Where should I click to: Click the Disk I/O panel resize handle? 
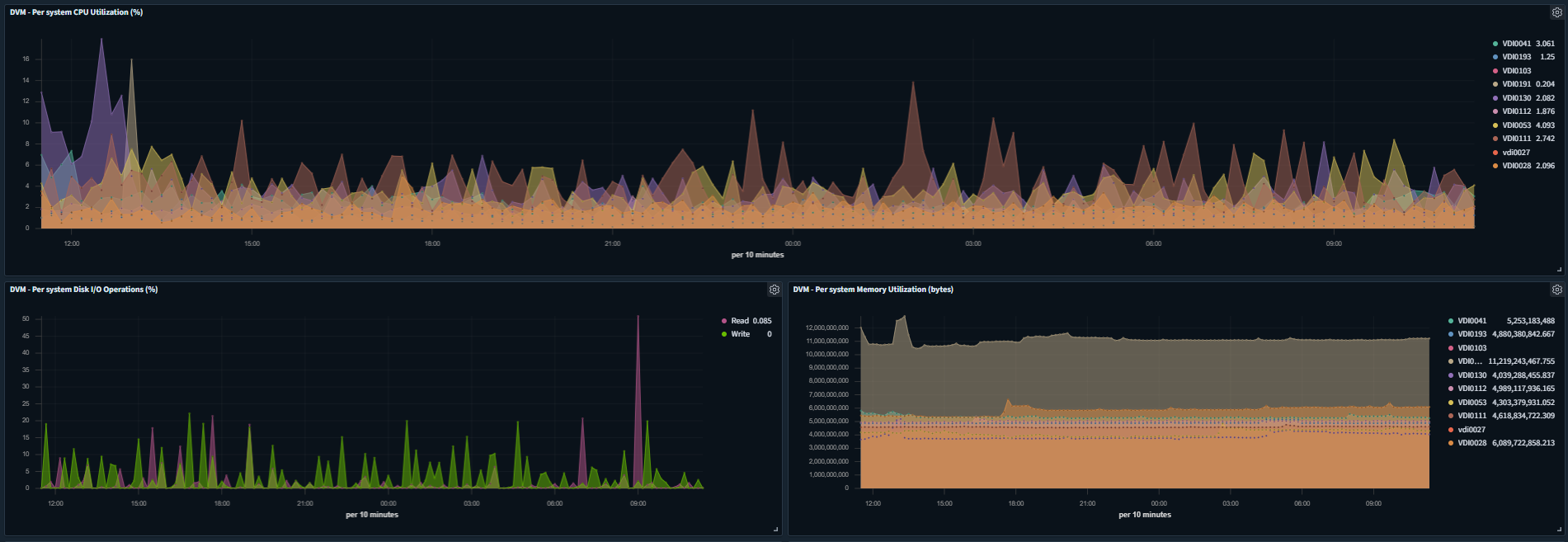[775, 529]
